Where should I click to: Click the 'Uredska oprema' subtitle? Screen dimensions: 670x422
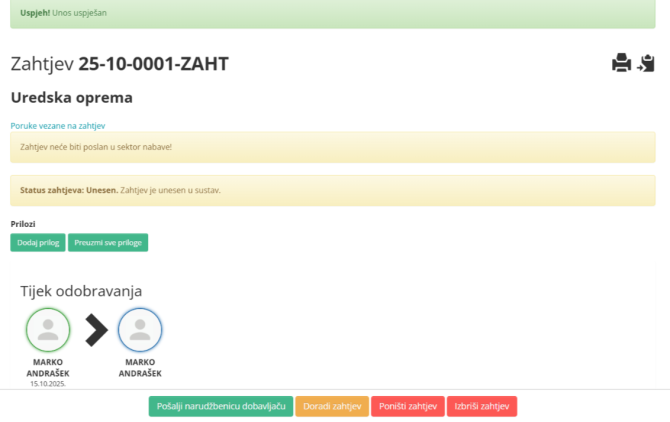coord(71,98)
